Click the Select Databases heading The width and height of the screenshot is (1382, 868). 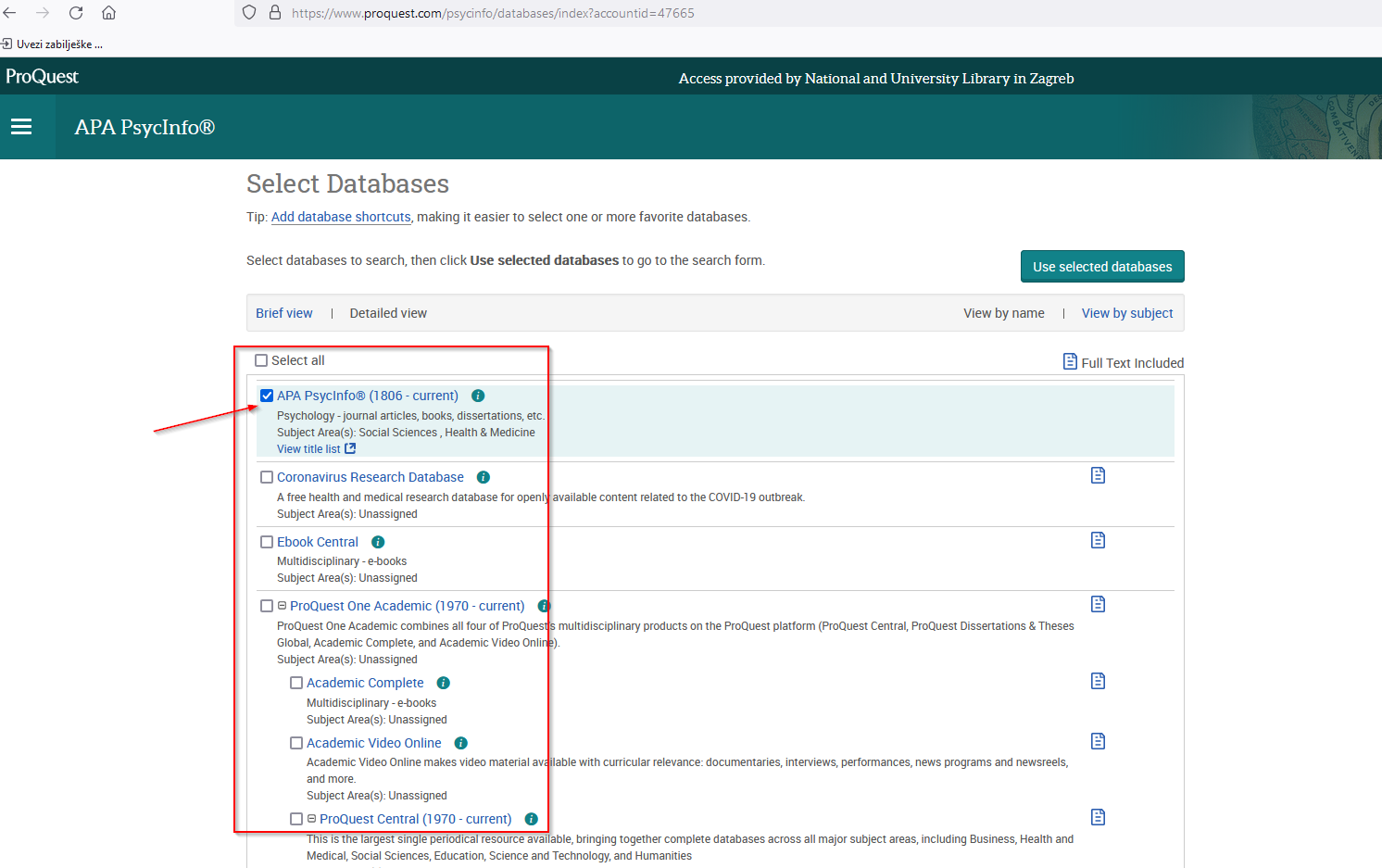click(347, 183)
